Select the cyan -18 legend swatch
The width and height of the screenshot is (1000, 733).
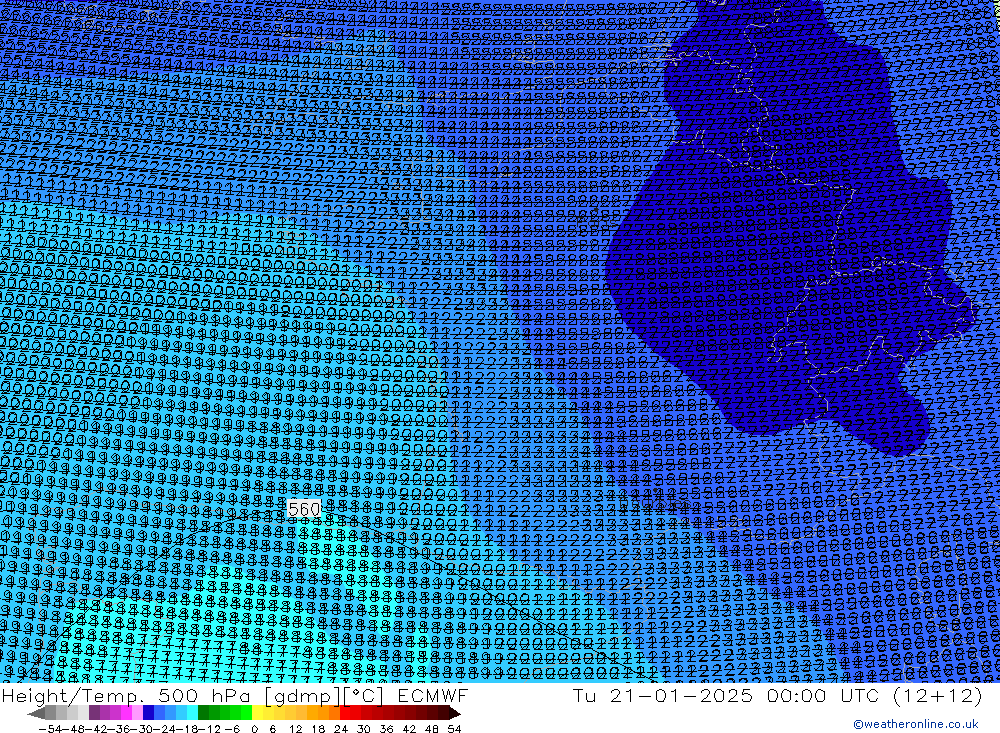tap(192, 713)
